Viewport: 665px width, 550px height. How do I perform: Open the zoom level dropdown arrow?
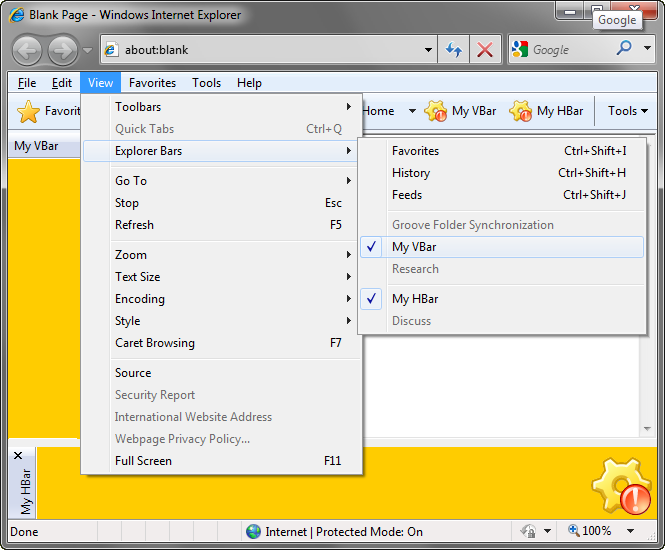pos(631,531)
